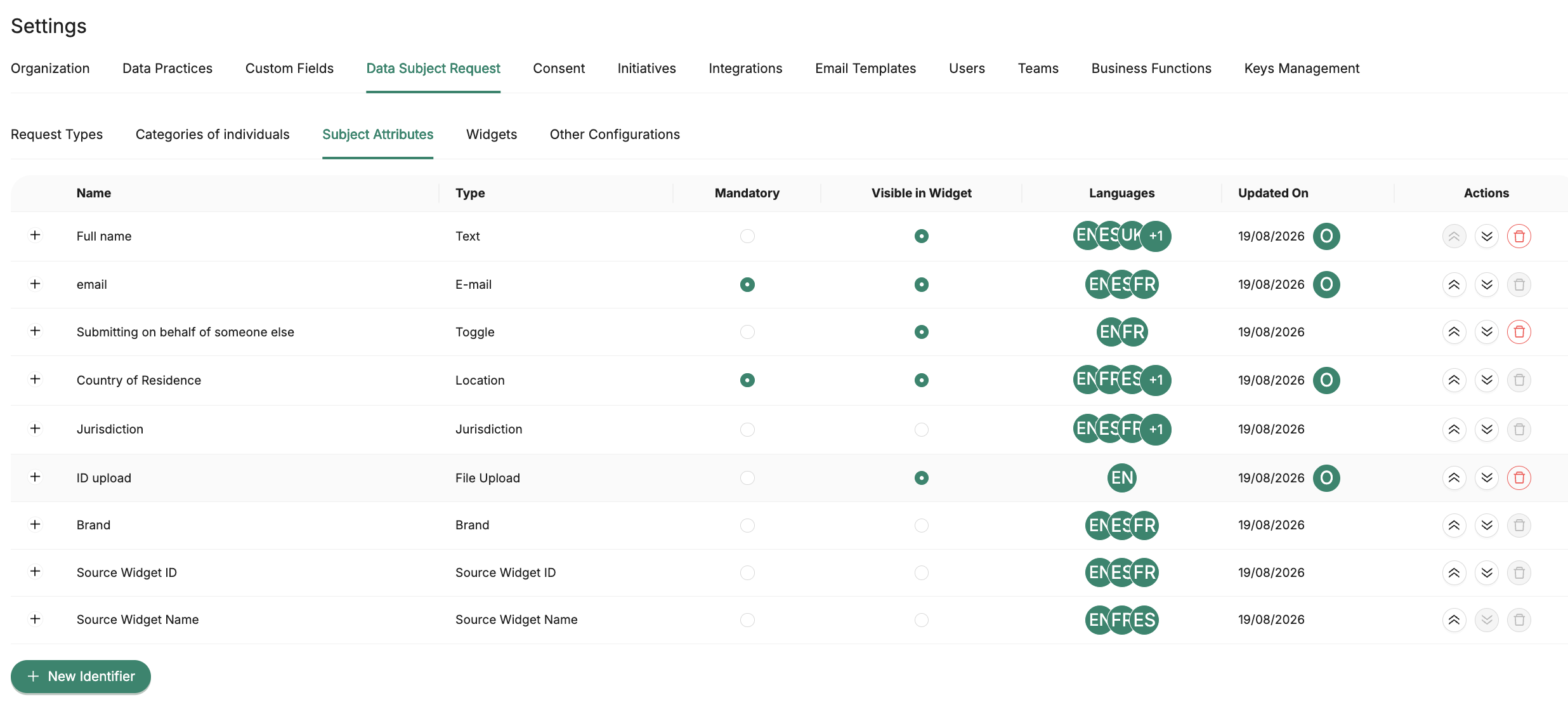
Task: Open the Organization settings tab
Action: (x=50, y=69)
